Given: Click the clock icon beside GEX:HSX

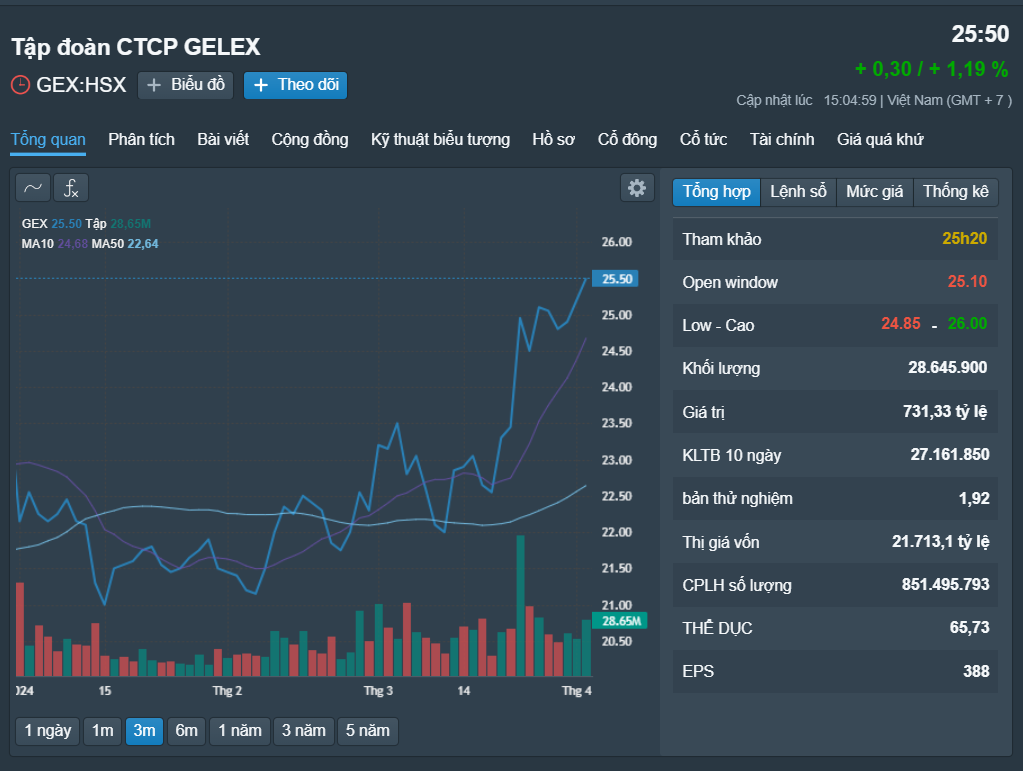Looking at the screenshot, I should [x=20, y=85].
